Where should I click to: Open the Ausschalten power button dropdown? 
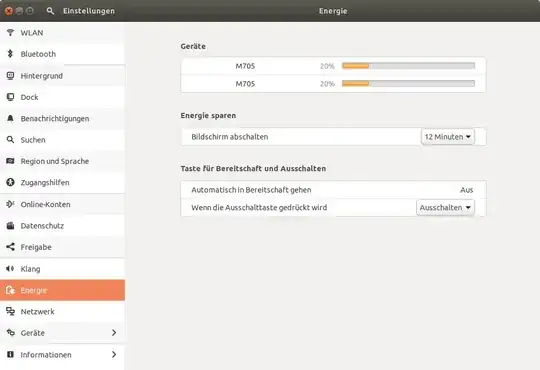(445, 207)
